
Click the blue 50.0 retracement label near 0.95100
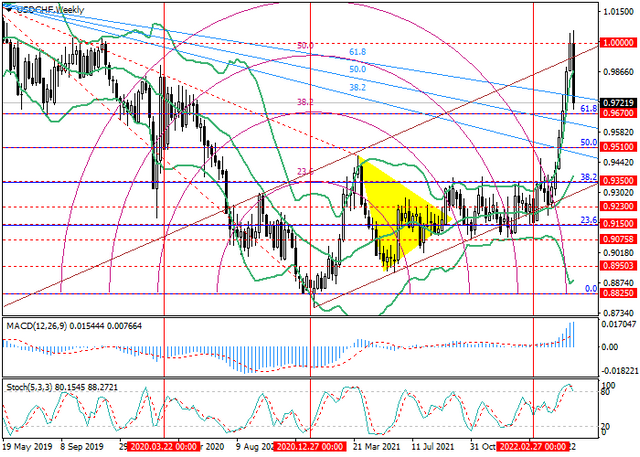point(589,142)
